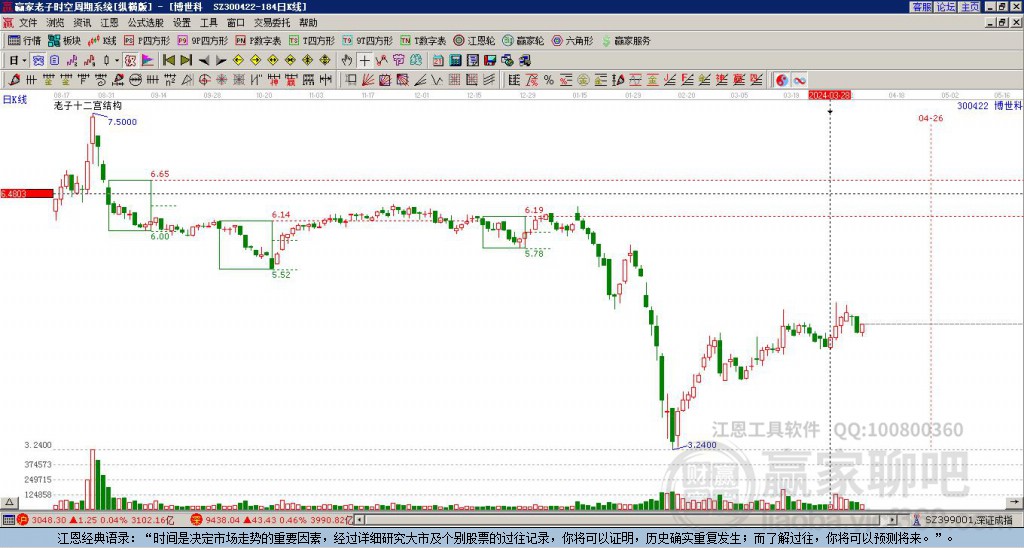Image resolution: width=1024 pixels, height=548 pixels.
Task: Open the 江恩 menu
Action: click(110, 23)
